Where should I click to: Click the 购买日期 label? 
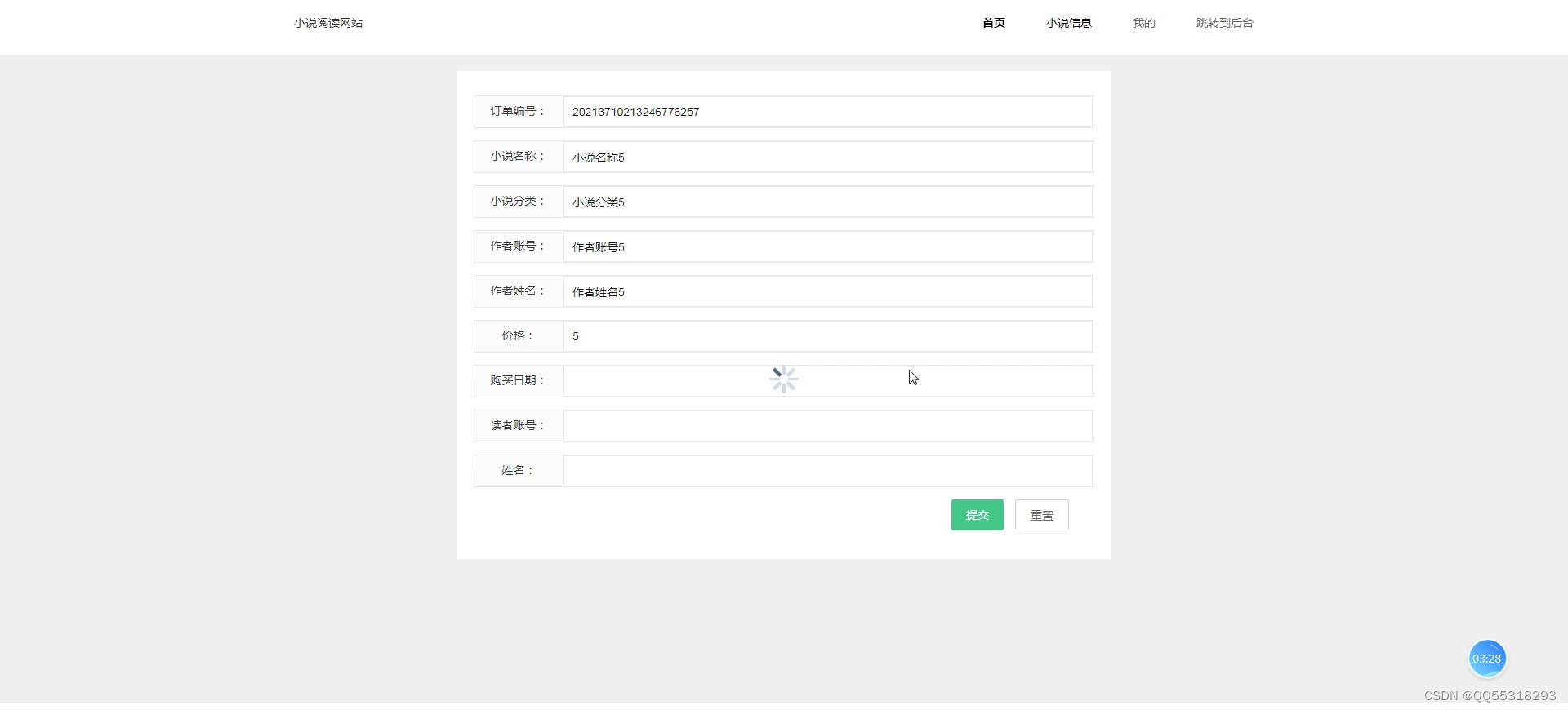(518, 380)
